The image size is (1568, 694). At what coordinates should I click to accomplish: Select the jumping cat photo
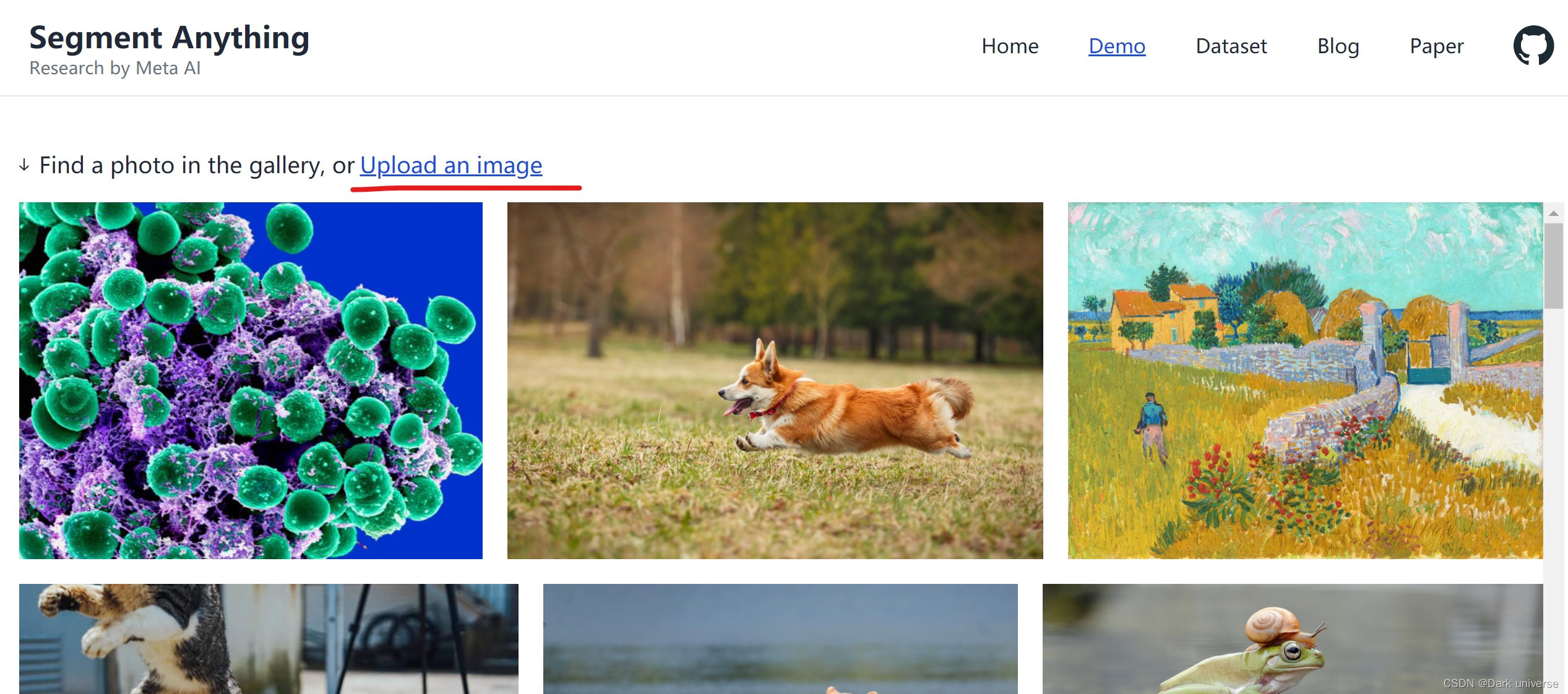(269, 638)
